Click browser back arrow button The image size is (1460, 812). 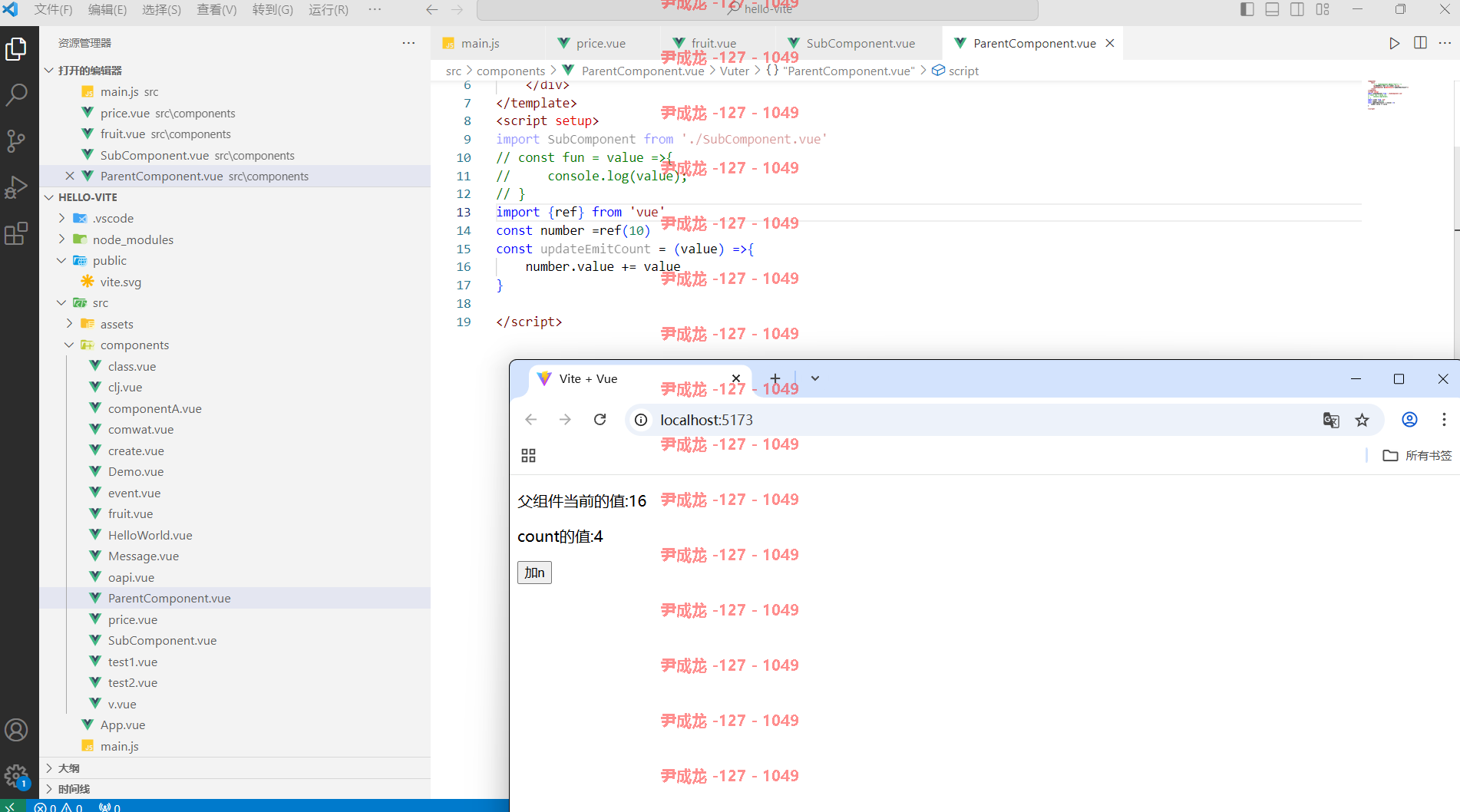531,420
